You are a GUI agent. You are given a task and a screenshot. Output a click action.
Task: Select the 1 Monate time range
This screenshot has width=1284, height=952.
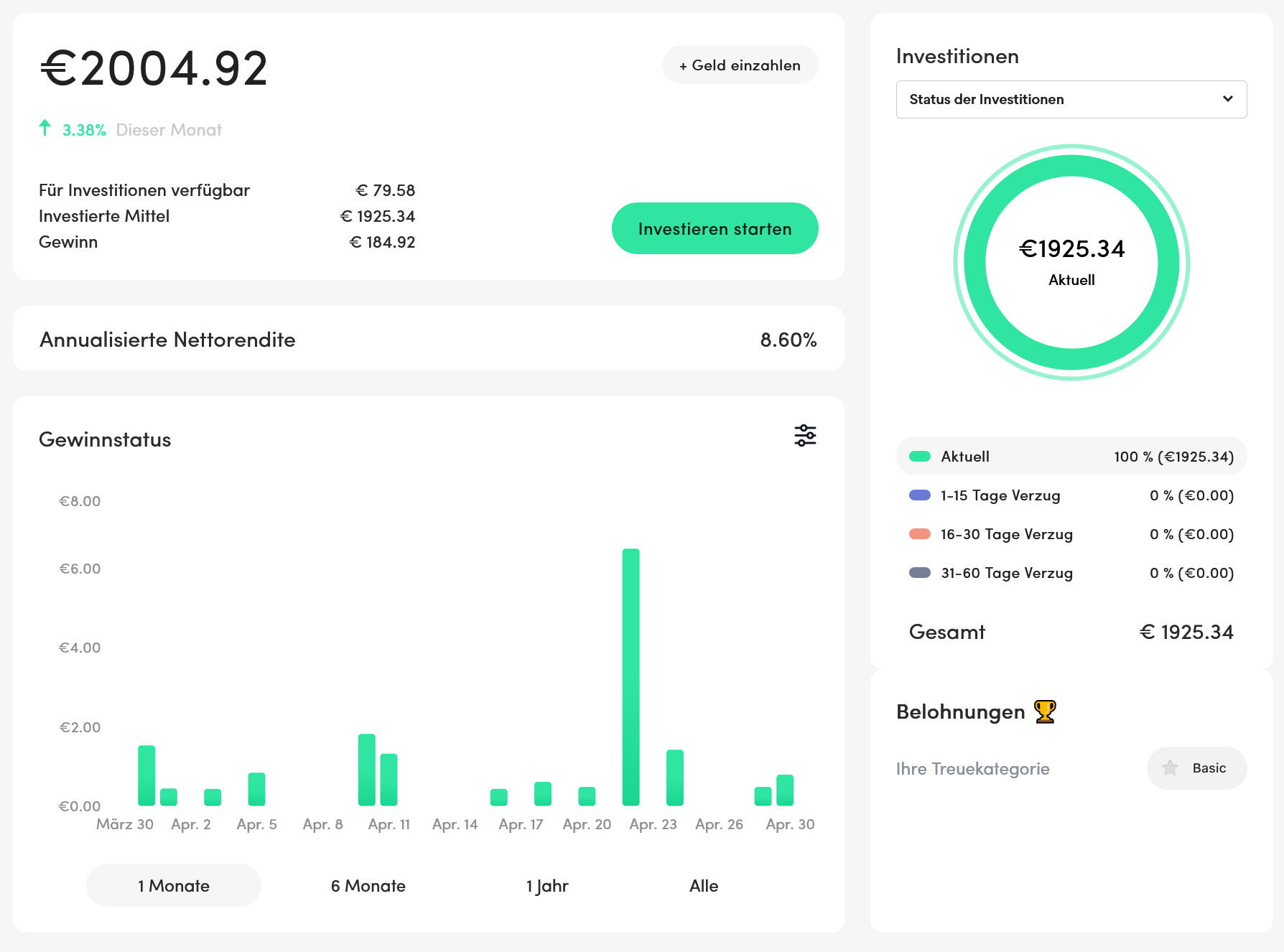point(174,885)
